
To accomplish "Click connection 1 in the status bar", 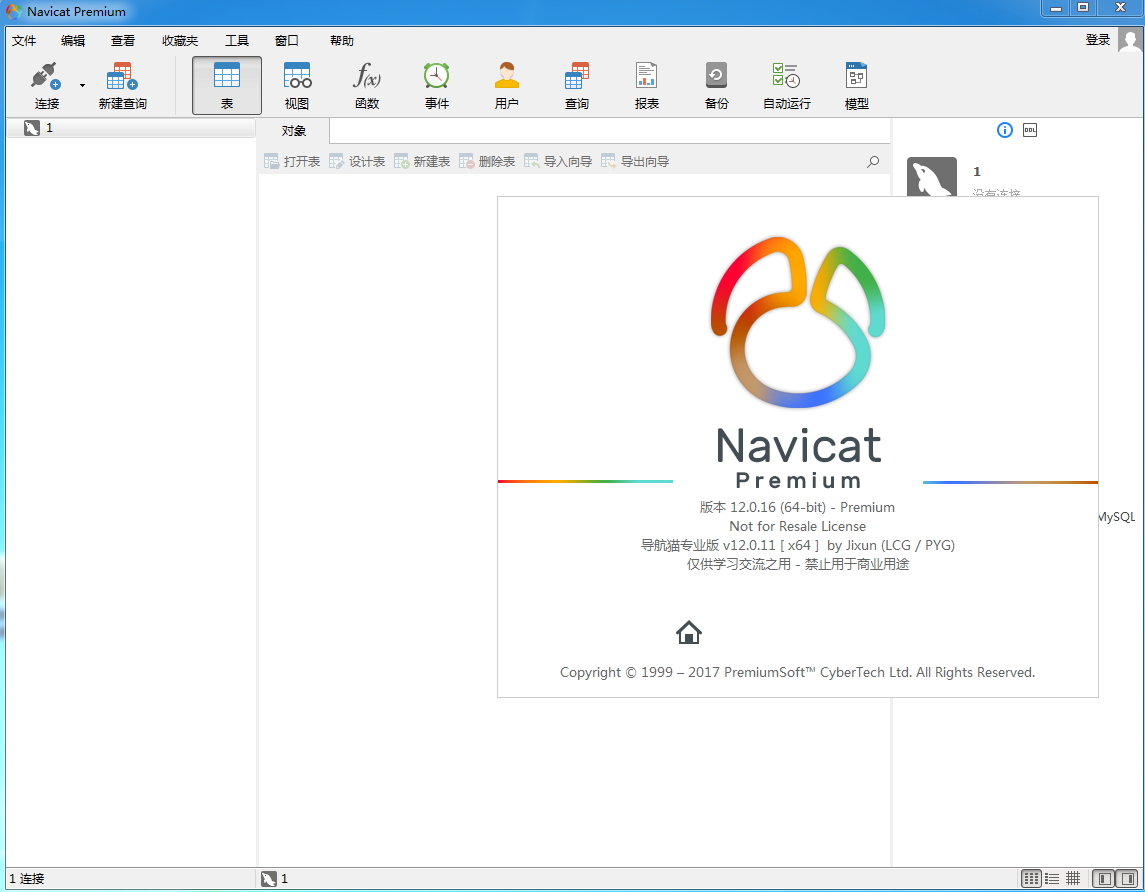I will [275, 879].
